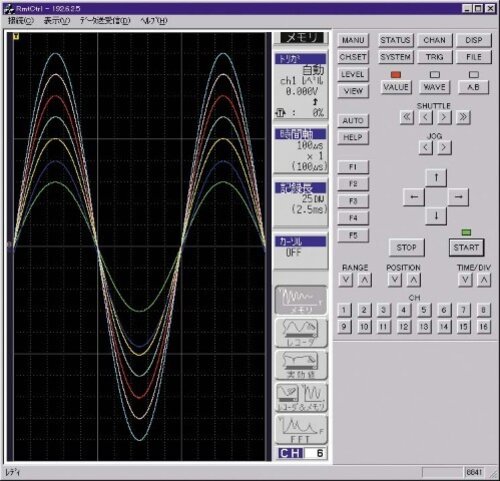Click the SHUTTLE single left arrow
The width and height of the screenshot is (500, 481).
(425, 117)
